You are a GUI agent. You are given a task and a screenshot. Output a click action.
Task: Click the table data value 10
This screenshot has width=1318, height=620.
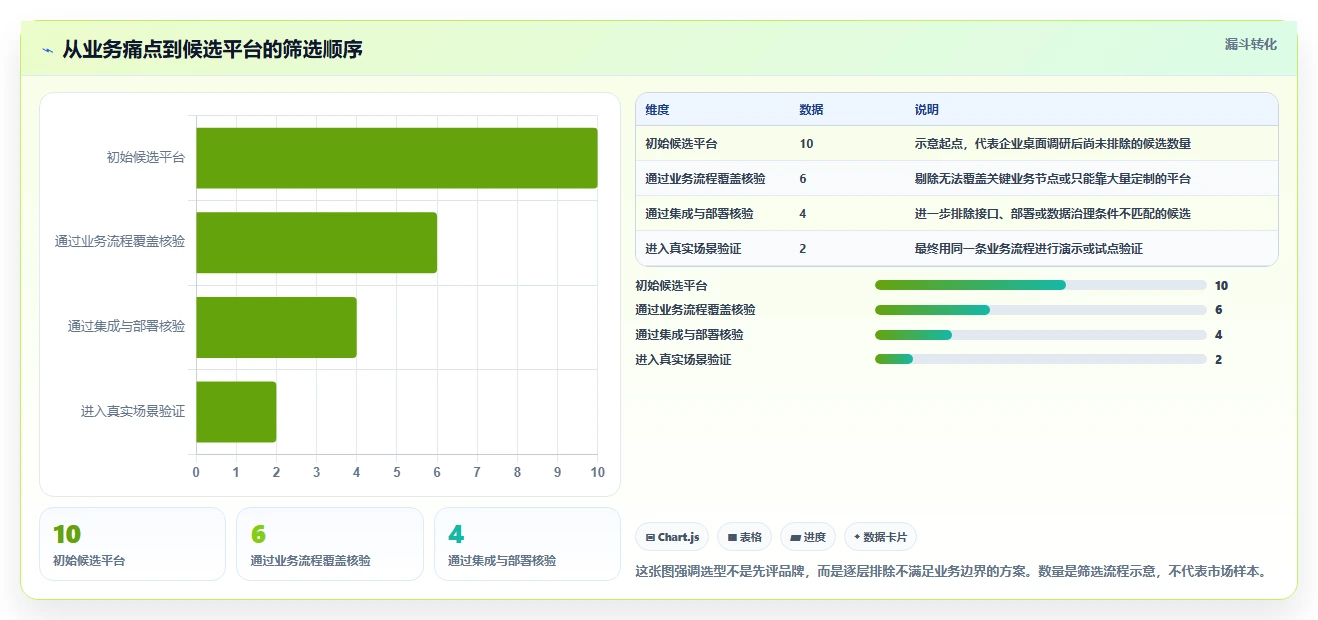click(x=806, y=144)
